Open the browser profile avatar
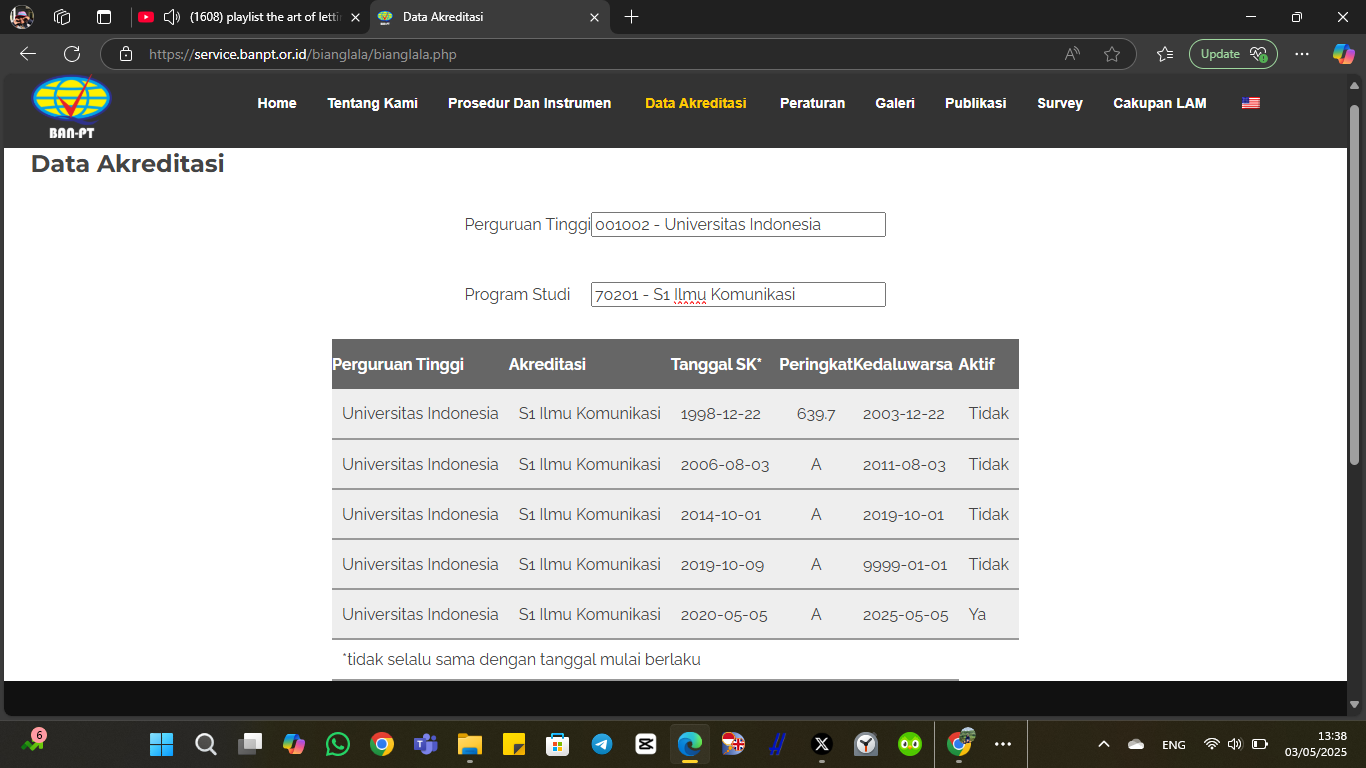1366x768 pixels. pyautogui.click(x=22, y=17)
